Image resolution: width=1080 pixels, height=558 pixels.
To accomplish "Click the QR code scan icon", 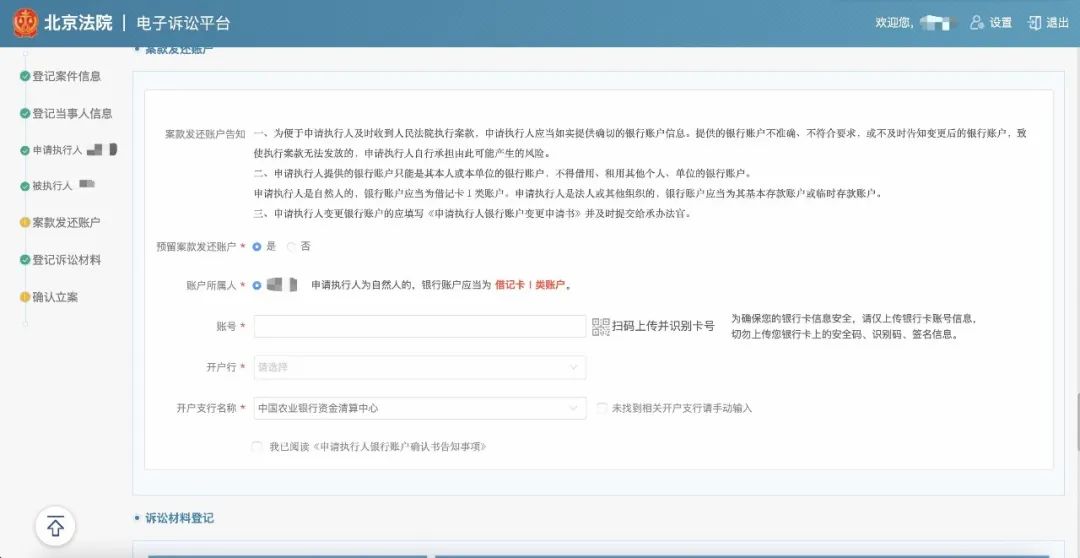I will click(601, 327).
